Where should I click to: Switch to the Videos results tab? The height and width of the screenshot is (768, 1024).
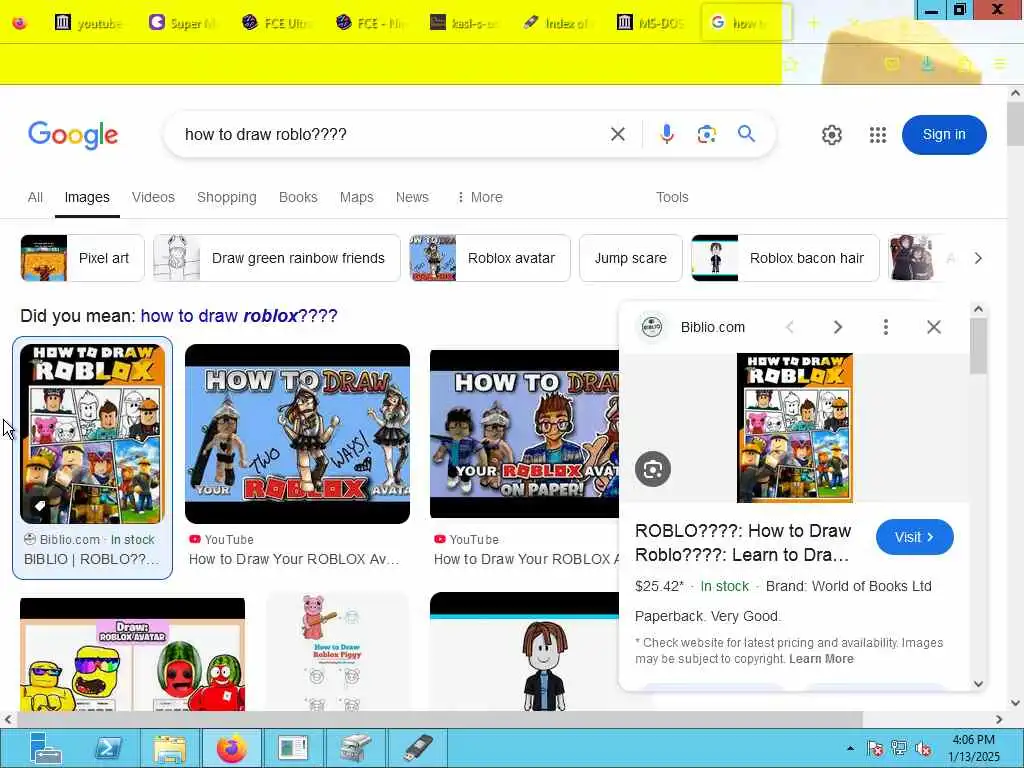tap(153, 197)
